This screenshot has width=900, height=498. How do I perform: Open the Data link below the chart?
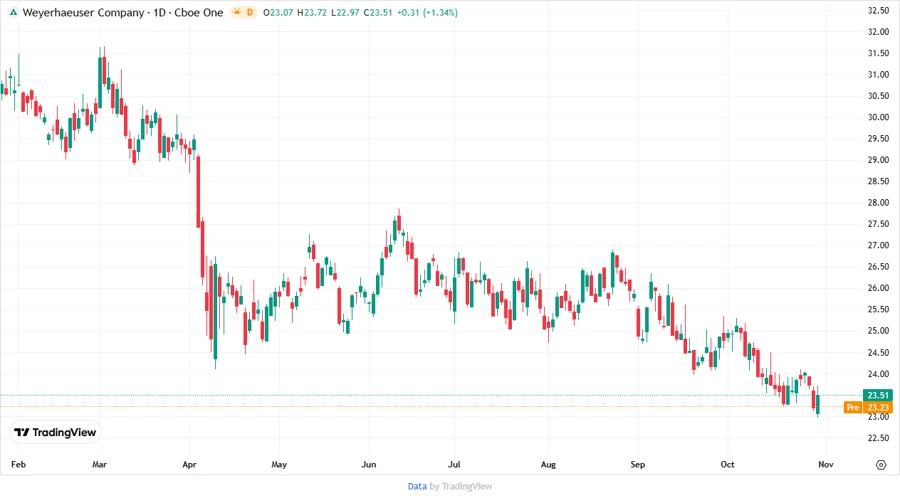(417, 487)
